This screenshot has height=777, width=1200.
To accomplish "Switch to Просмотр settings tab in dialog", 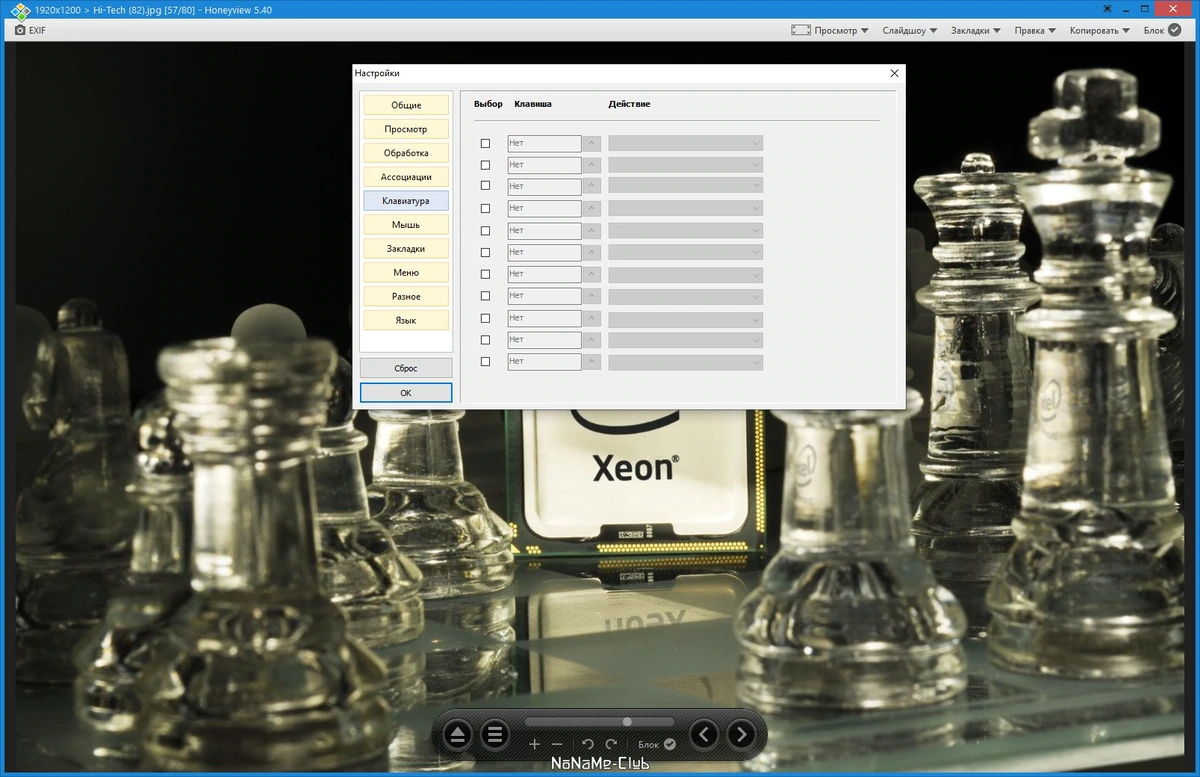I will [406, 129].
